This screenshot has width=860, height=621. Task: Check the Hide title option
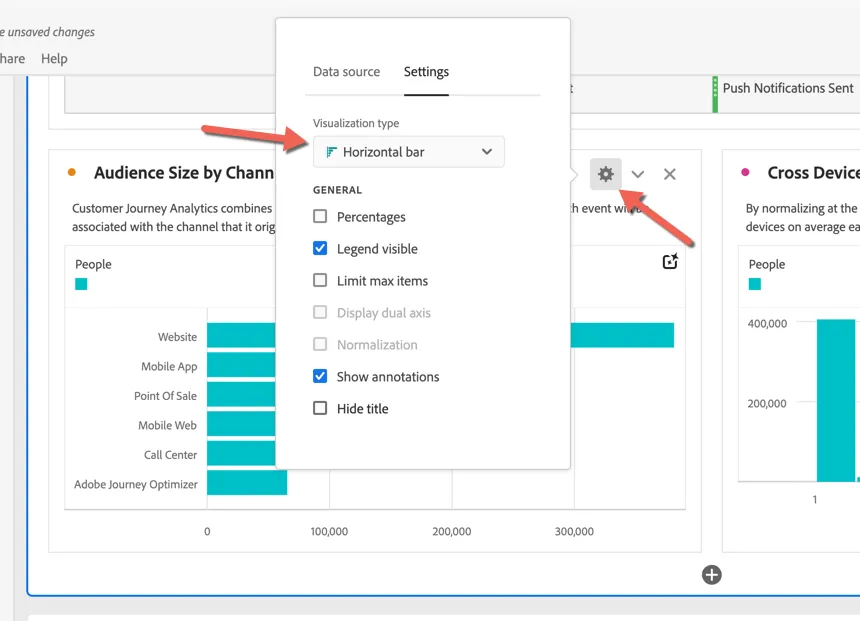[x=320, y=408]
